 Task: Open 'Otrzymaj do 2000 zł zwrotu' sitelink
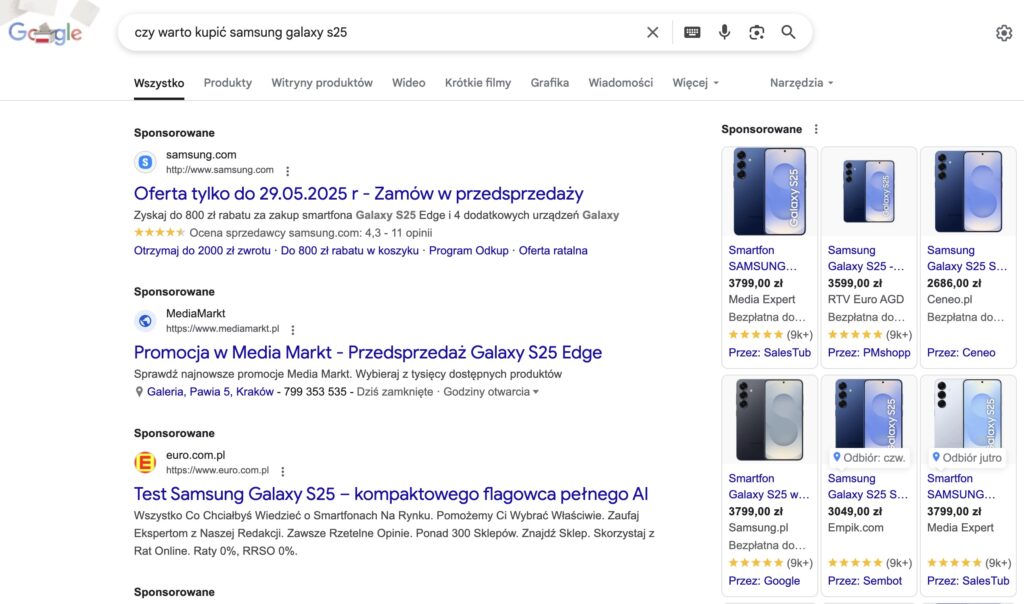pos(202,251)
